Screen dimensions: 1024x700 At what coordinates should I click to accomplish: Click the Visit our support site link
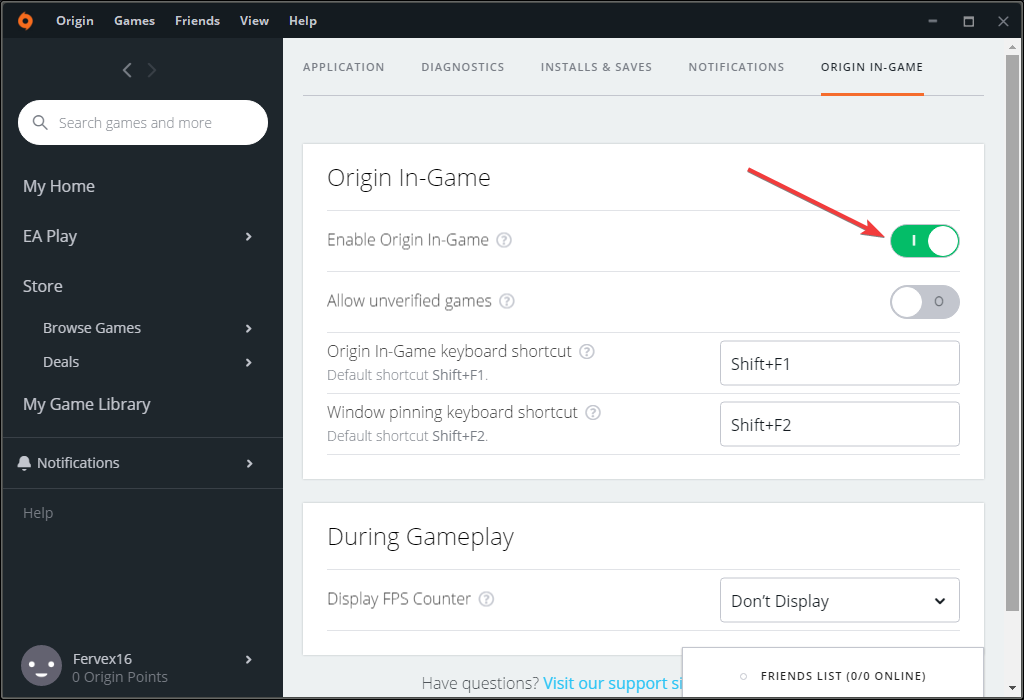tap(614, 682)
